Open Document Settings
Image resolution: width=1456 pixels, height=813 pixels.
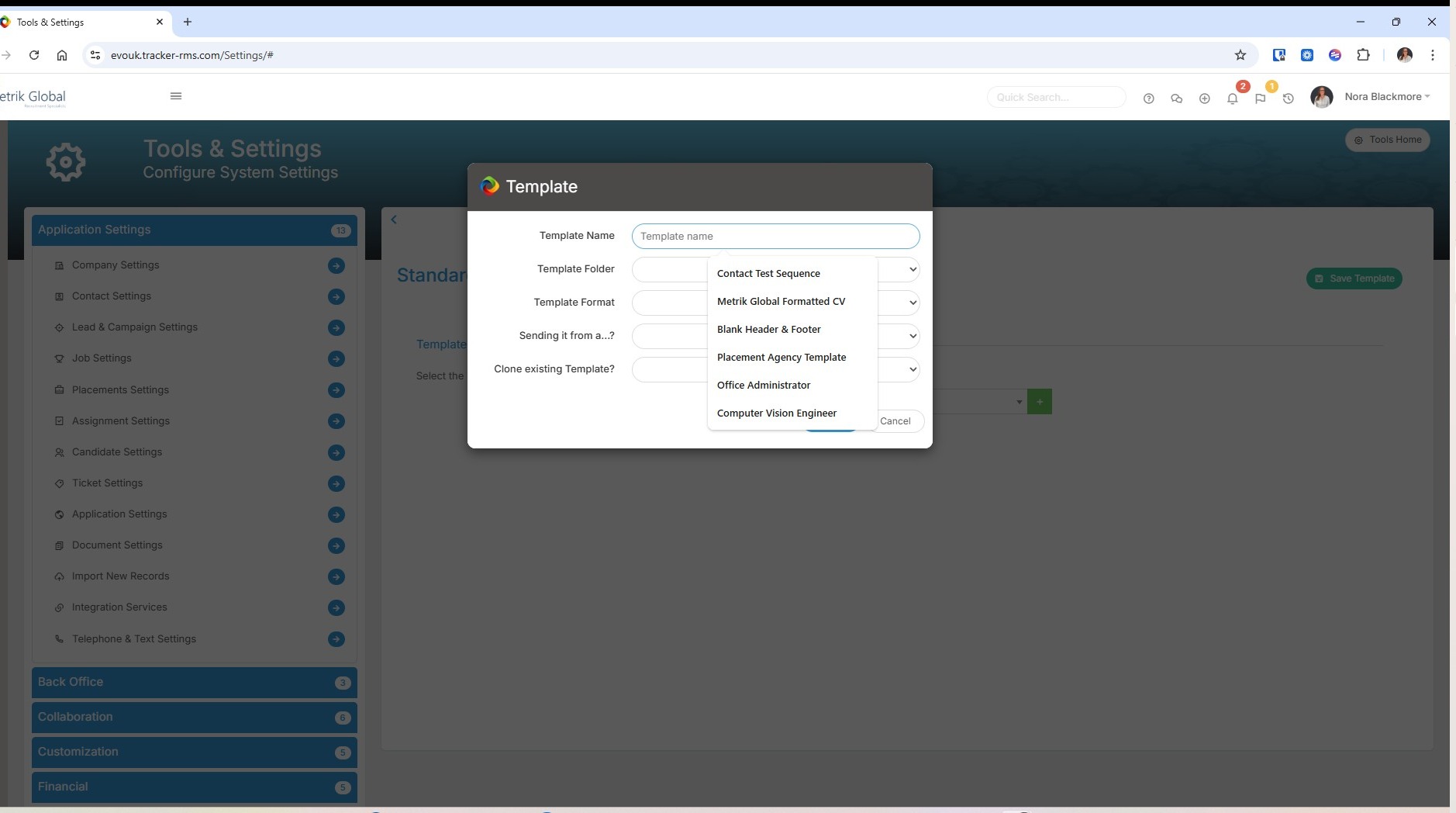pos(117,545)
